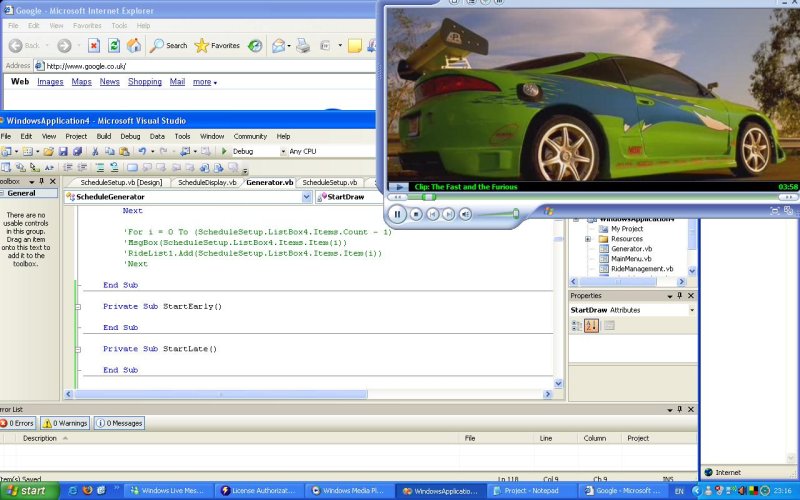The width and height of the screenshot is (800, 500).
Task: Switch to the ScheduleDisplay.vb tab
Action: [x=205, y=183]
